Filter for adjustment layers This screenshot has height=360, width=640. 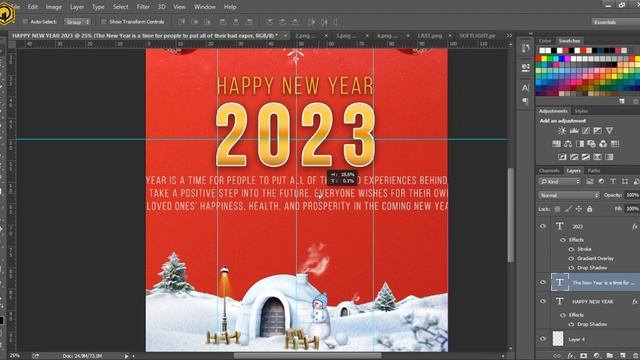(601, 181)
